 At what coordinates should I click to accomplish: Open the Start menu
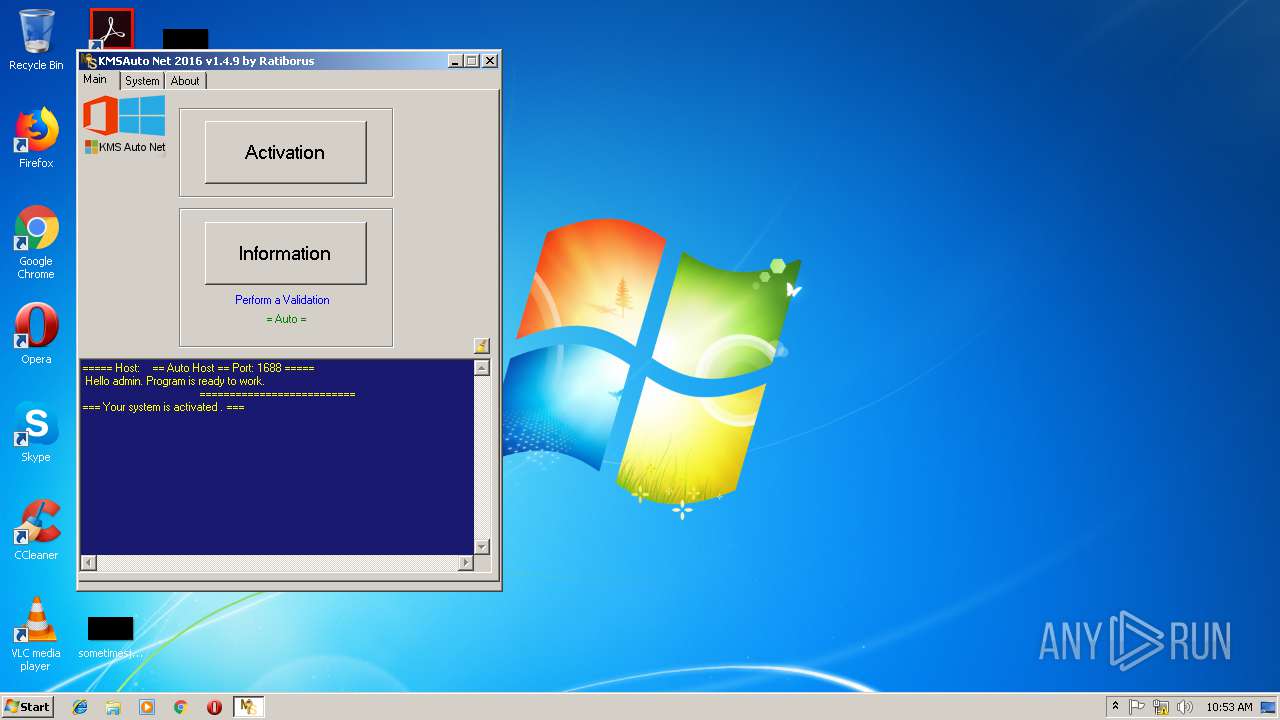[27, 707]
